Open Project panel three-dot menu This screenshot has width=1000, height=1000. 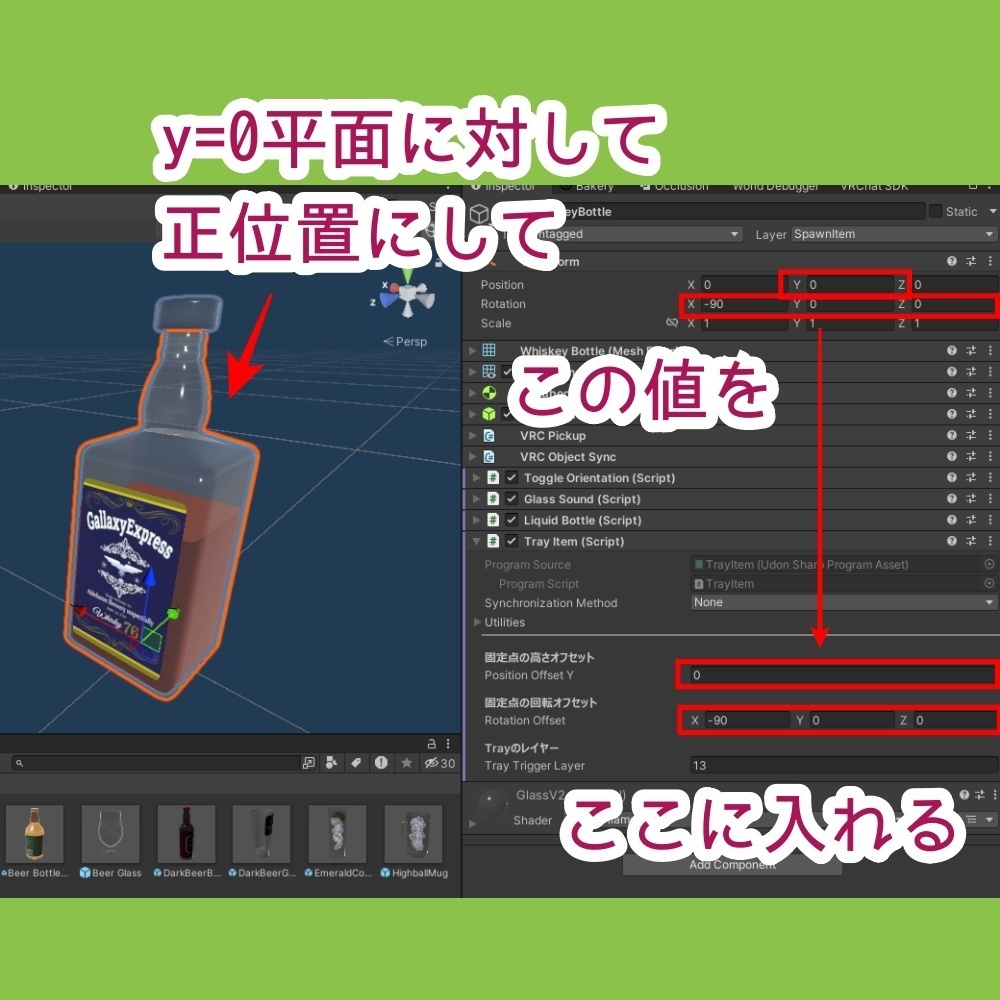pyautogui.click(x=448, y=744)
